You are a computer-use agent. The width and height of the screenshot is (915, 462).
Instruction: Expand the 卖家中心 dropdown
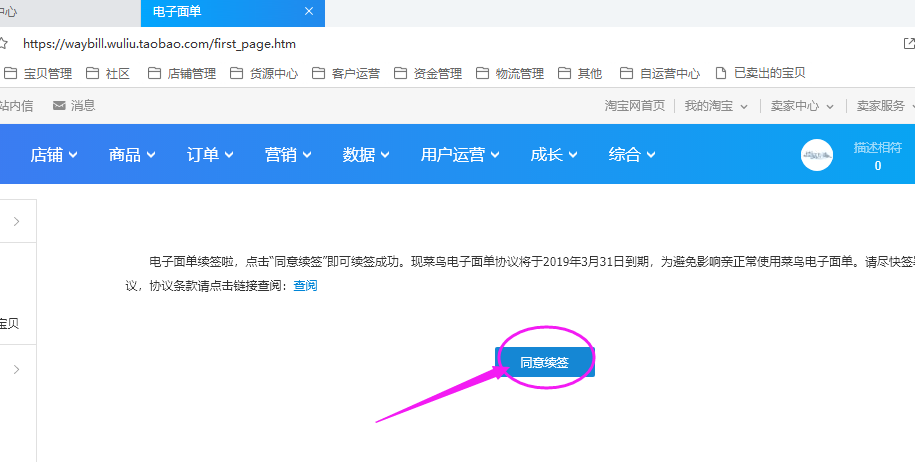pyautogui.click(x=802, y=106)
